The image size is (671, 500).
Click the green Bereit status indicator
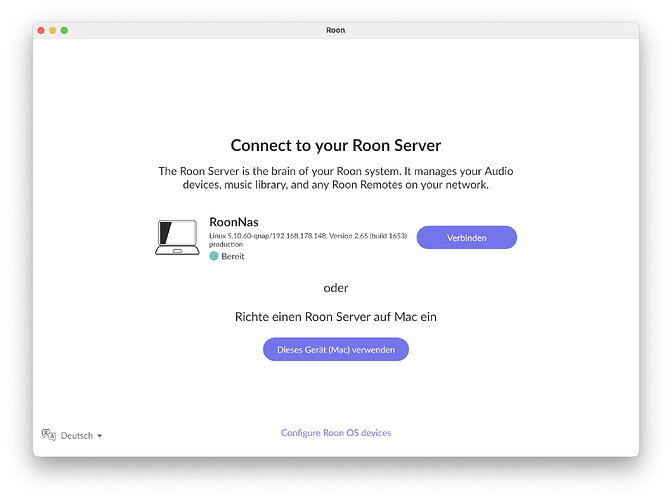tap(214, 256)
